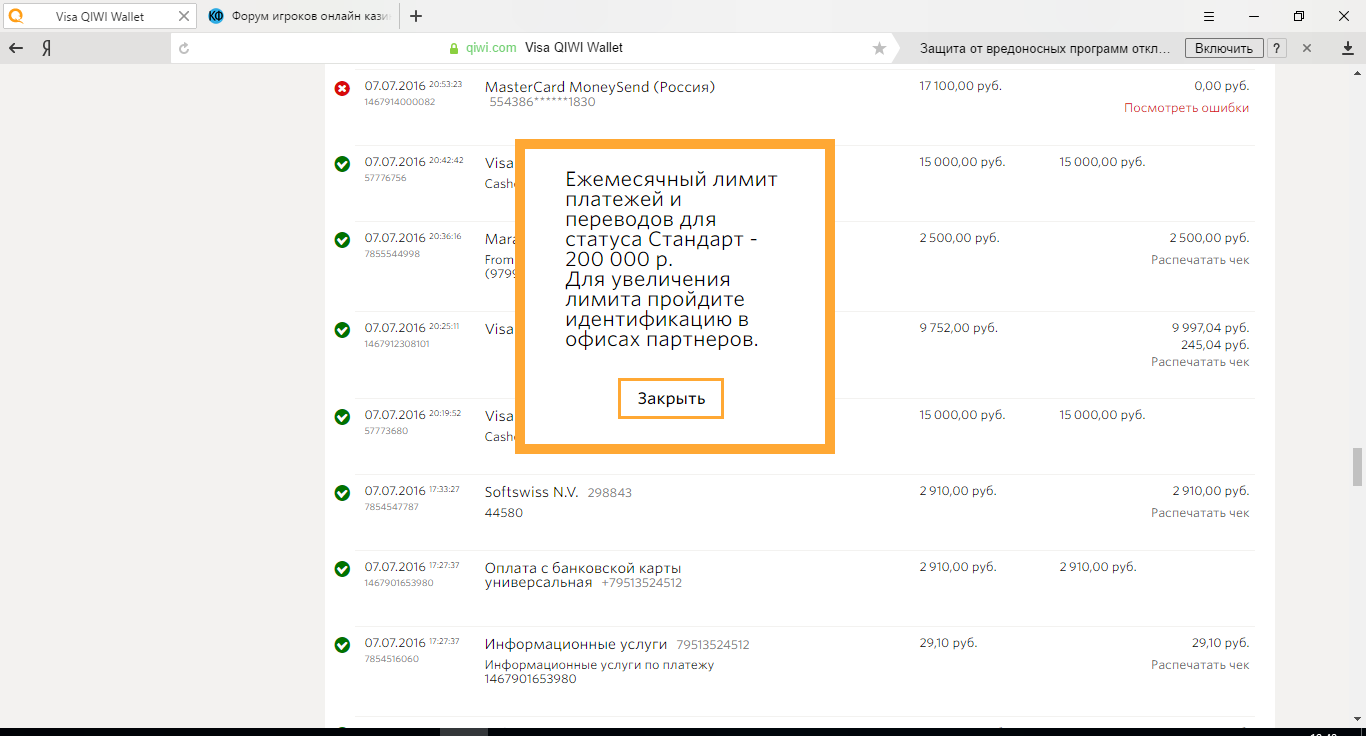Click transaction ID 7854547787
The width and height of the screenshot is (1366, 736).
[x=392, y=507]
